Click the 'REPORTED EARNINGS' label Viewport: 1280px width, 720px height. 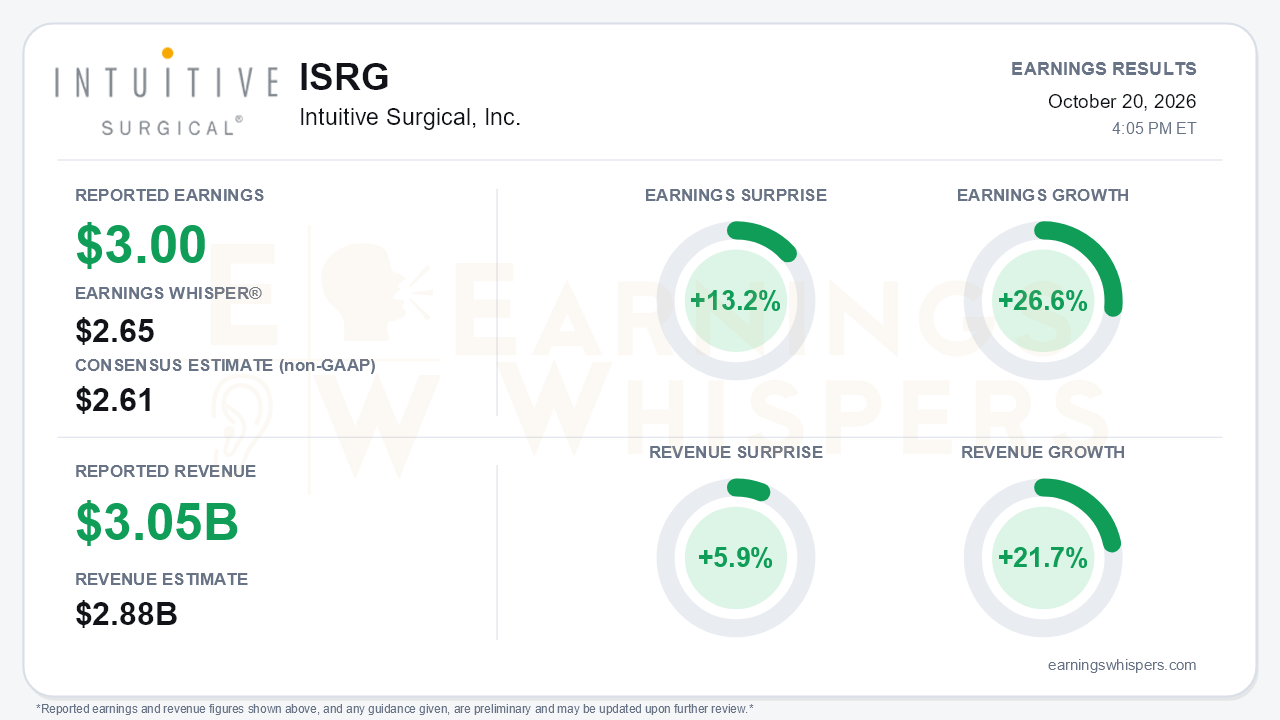coord(170,195)
